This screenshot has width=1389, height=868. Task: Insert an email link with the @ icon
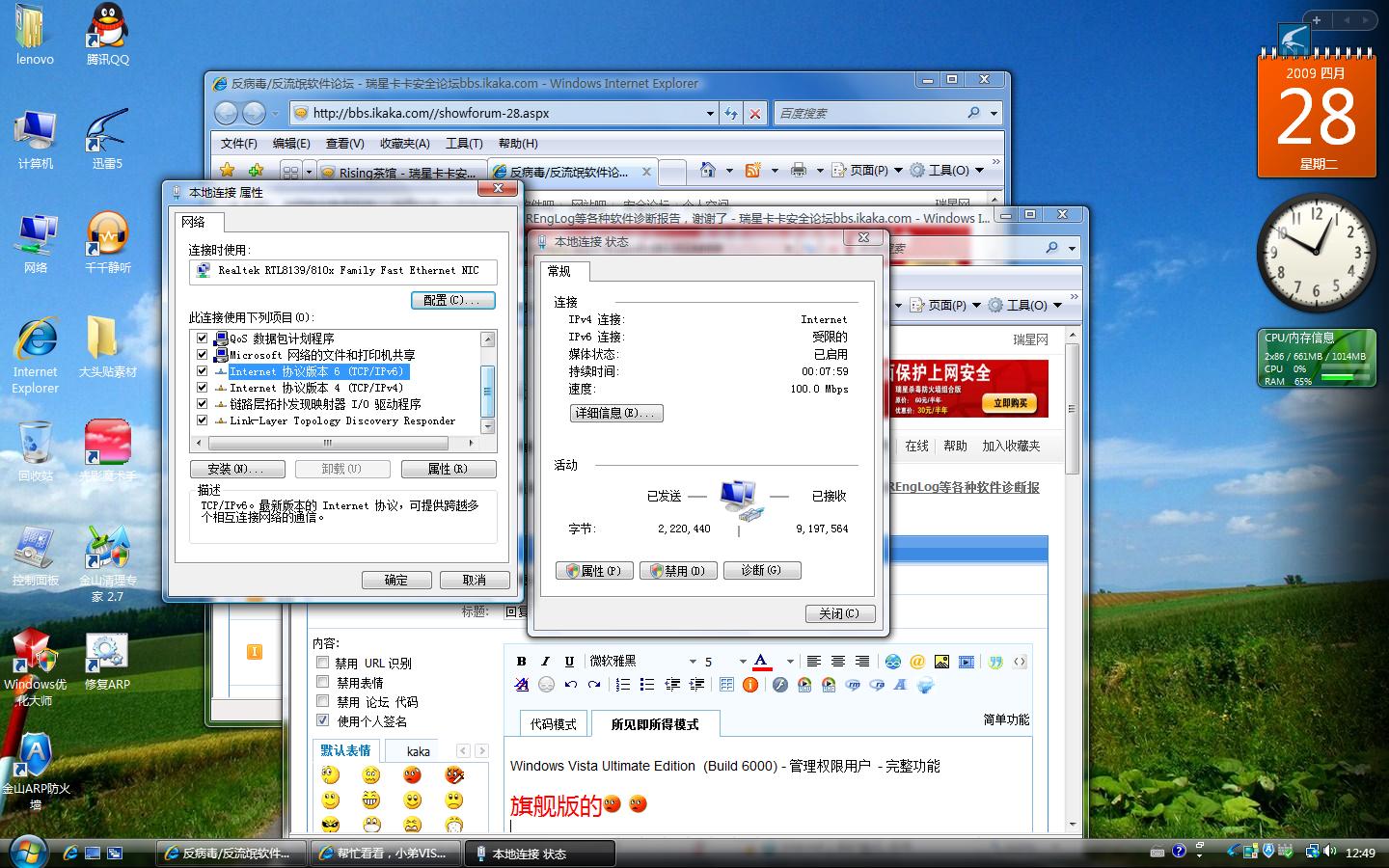coord(917,662)
